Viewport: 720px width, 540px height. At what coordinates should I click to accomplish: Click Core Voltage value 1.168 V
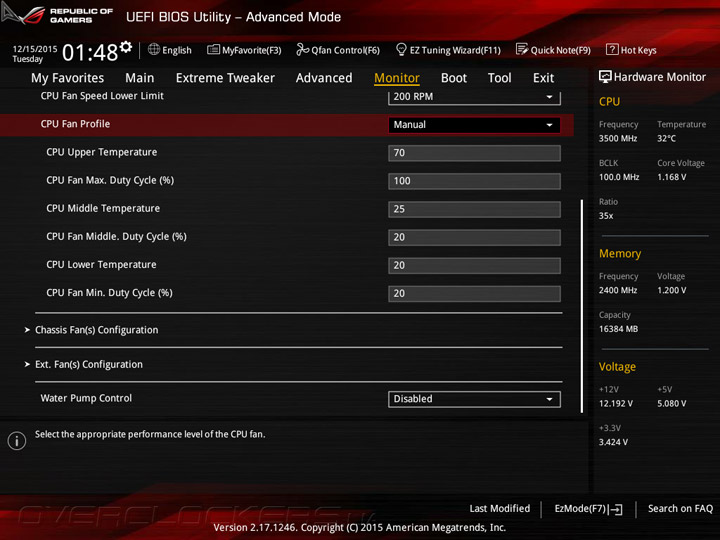[x=672, y=177]
